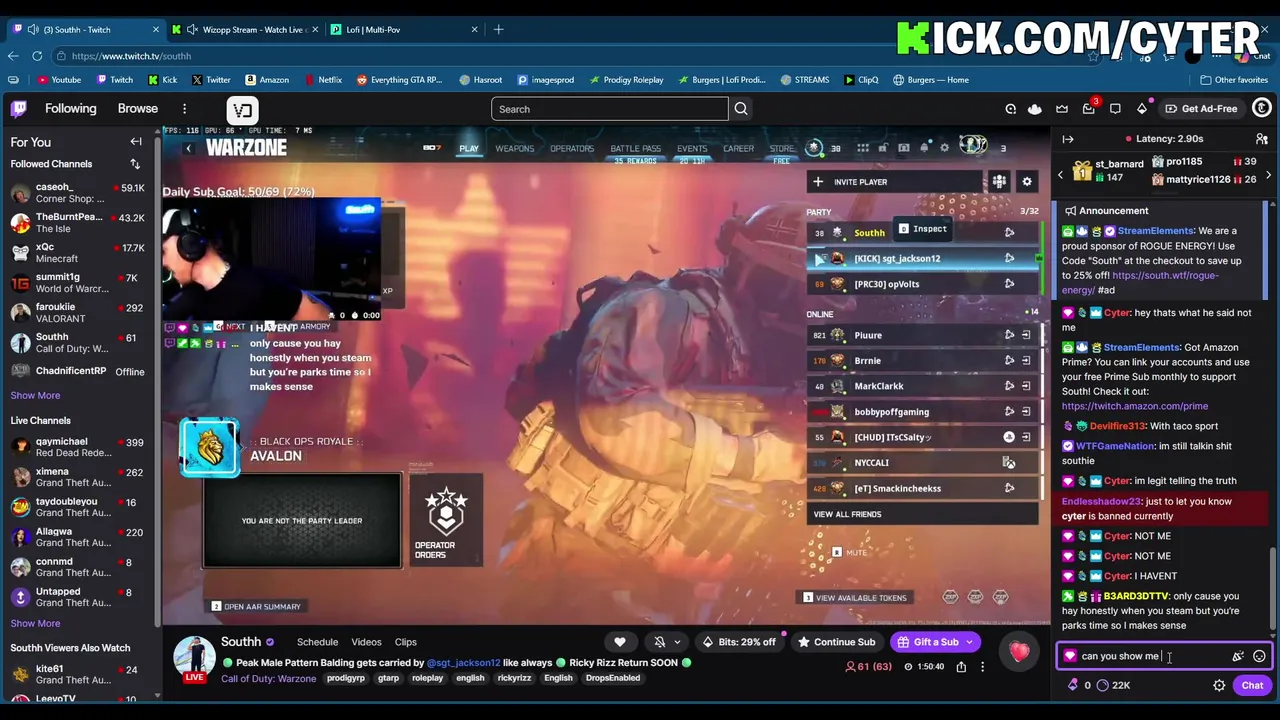
Task: Open the @sgt_jackson12 mention link
Action: tap(463, 663)
